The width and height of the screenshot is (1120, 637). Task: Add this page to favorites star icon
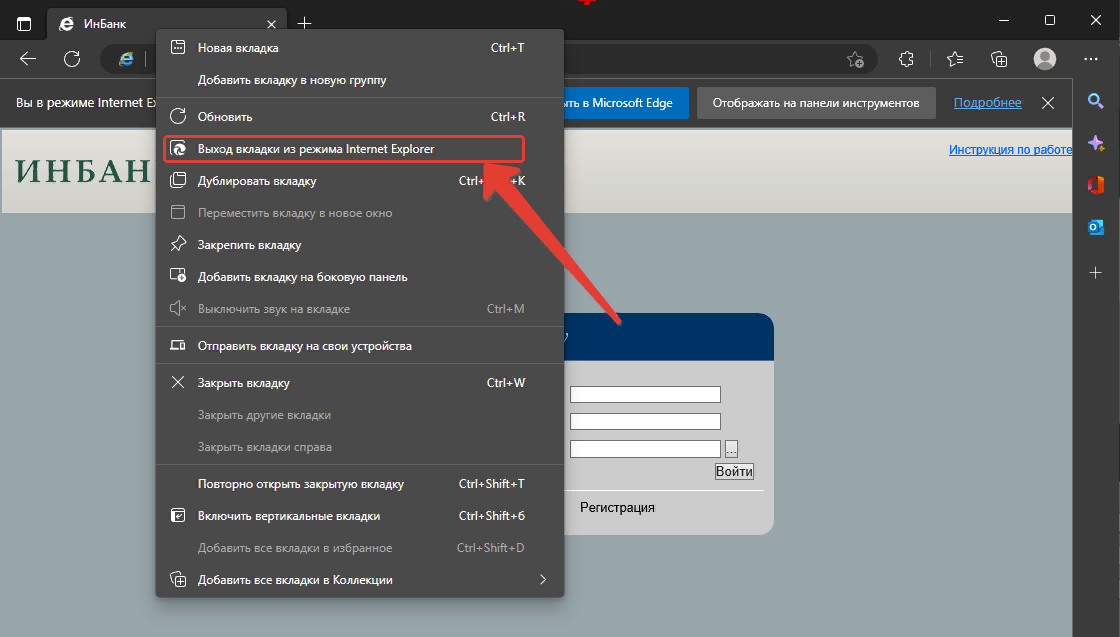point(855,59)
